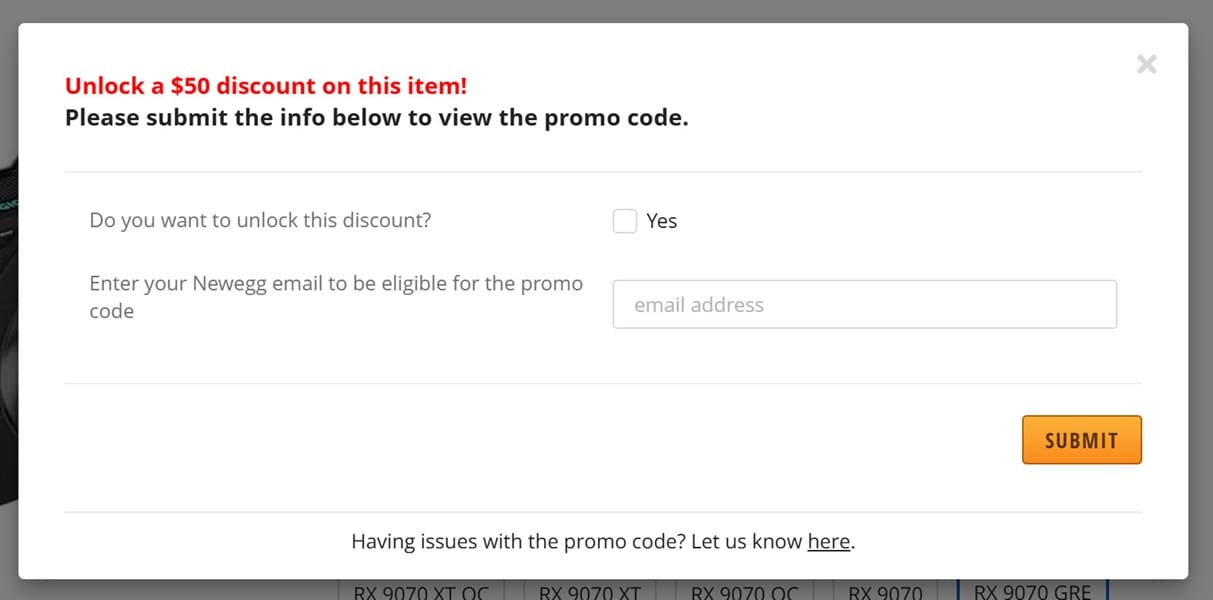Click the 'Enter your Newegg email' label
This screenshot has width=1213, height=600.
coord(336,297)
